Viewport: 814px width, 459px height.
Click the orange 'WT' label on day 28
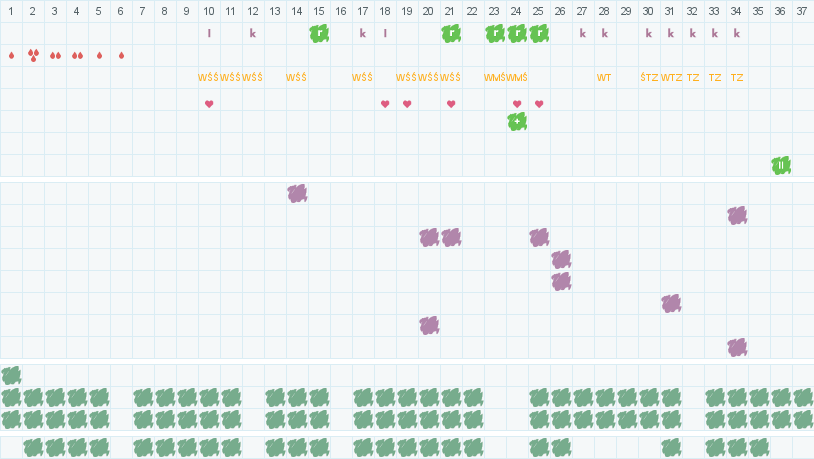click(604, 77)
